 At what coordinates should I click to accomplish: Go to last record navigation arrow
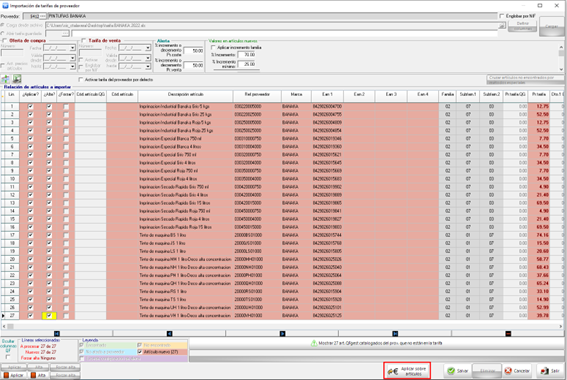click(x=395, y=333)
